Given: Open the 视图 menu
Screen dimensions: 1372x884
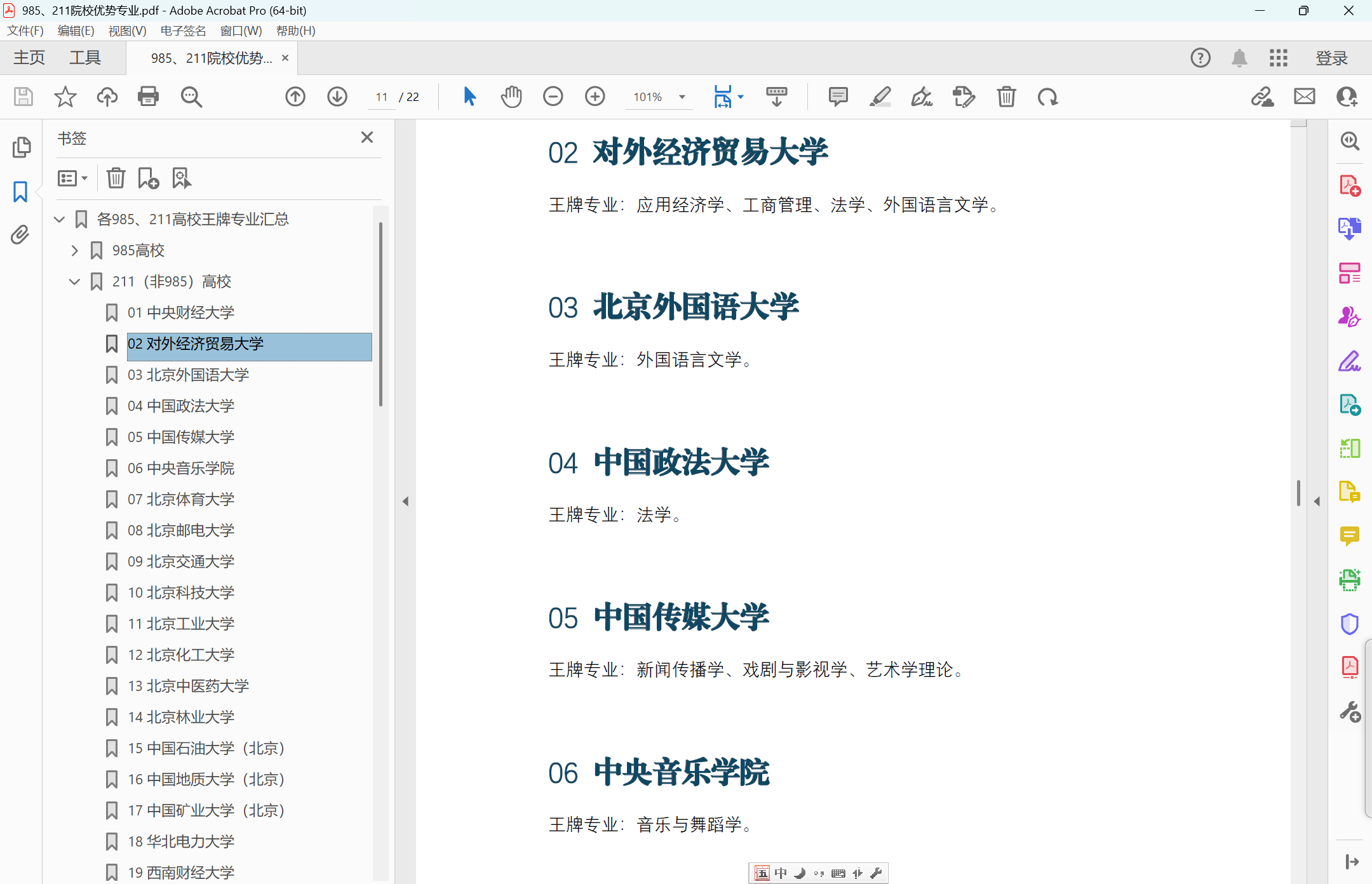Looking at the screenshot, I should coord(127,30).
